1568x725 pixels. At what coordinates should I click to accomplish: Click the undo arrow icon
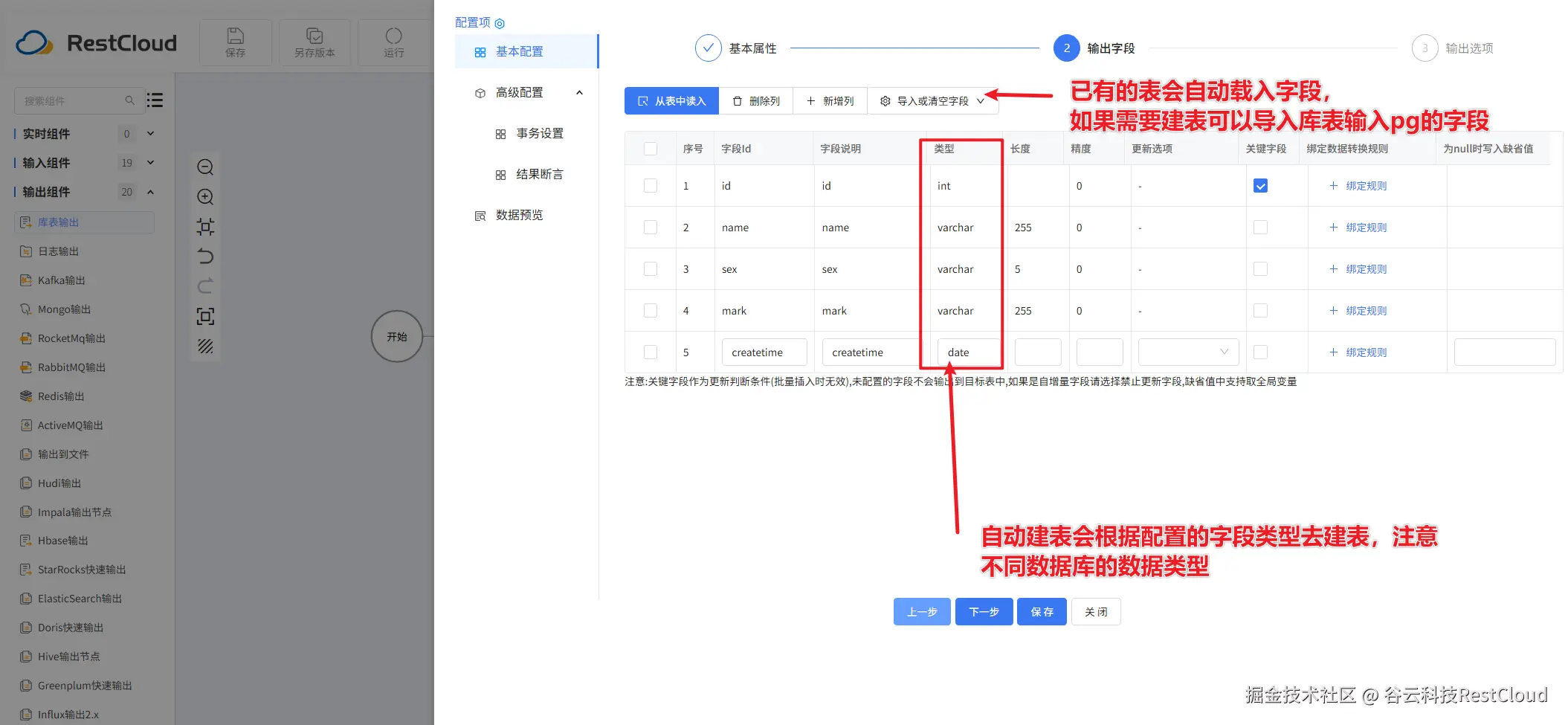[x=205, y=256]
